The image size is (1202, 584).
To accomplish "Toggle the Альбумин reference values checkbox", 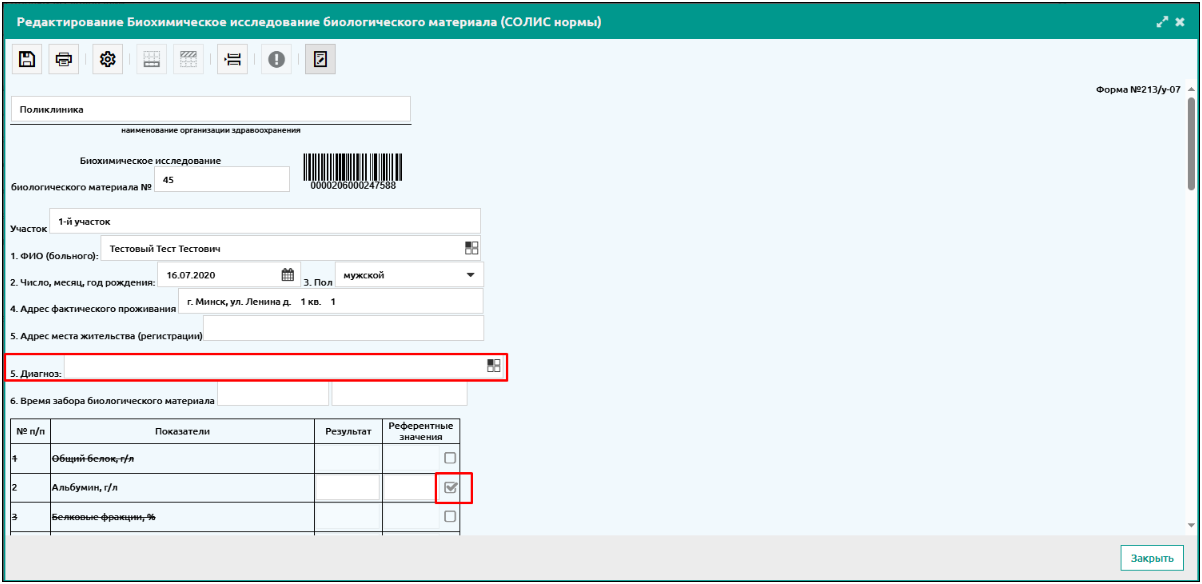I will [x=450, y=488].
